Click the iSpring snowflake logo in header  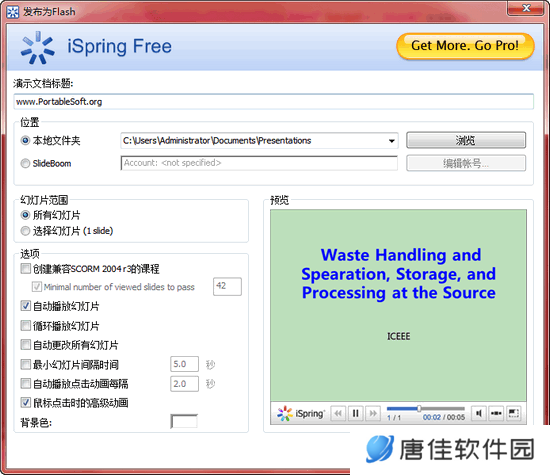(x=37, y=47)
